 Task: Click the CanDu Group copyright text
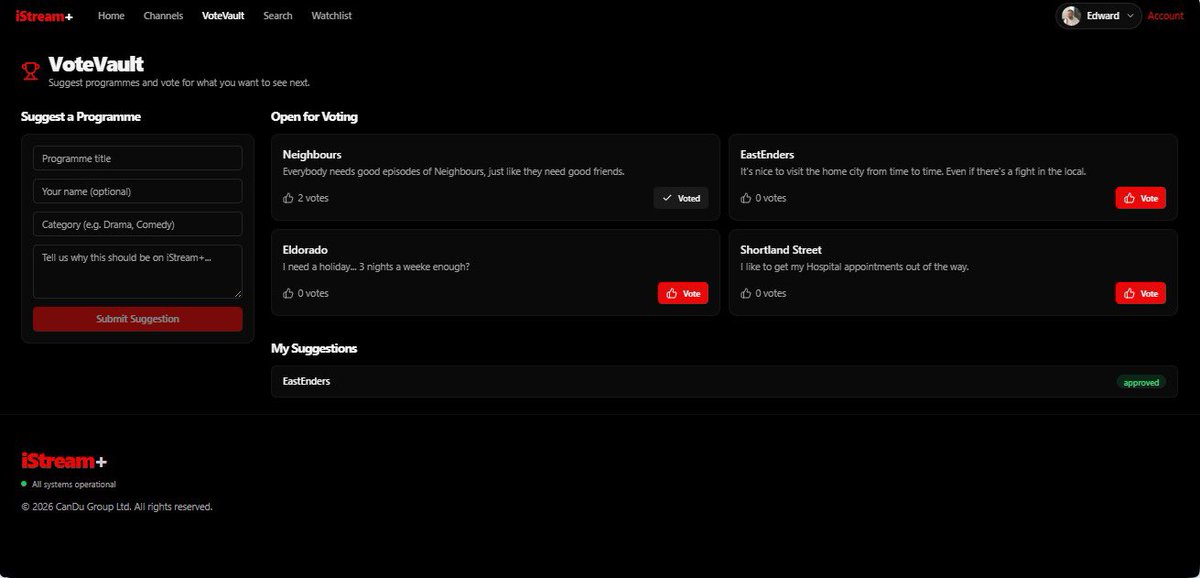click(117, 507)
